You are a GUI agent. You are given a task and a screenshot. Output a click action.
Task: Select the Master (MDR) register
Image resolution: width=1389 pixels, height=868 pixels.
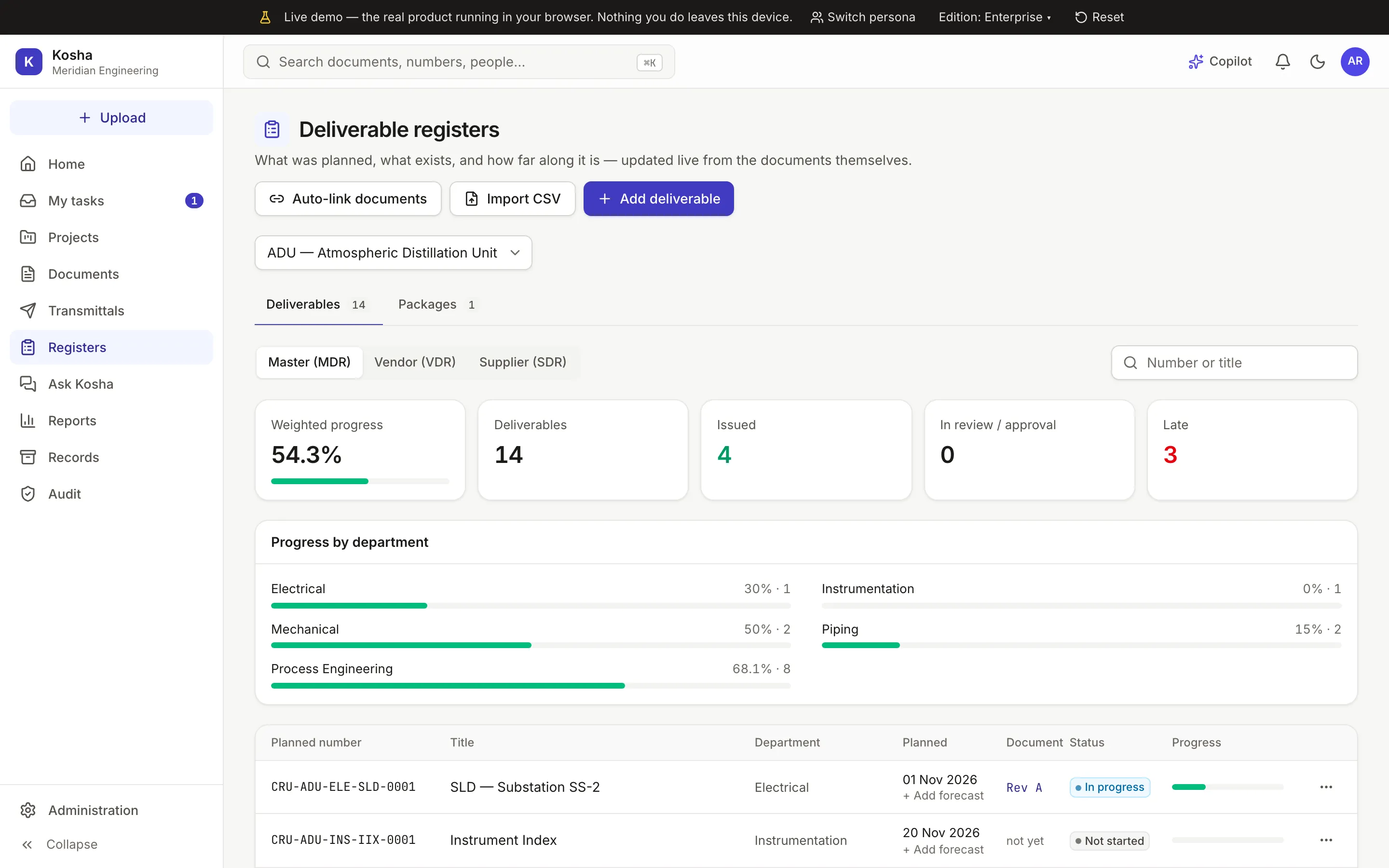point(309,362)
